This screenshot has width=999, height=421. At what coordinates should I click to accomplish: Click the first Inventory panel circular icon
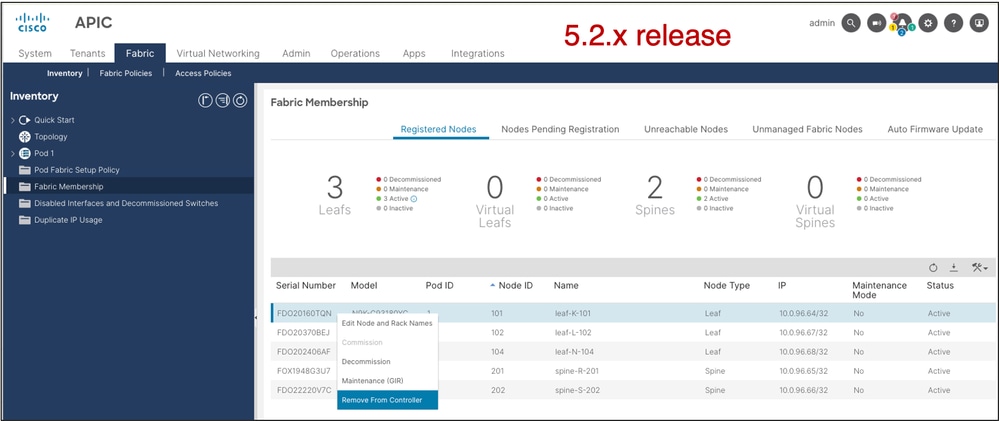click(205, 100)
